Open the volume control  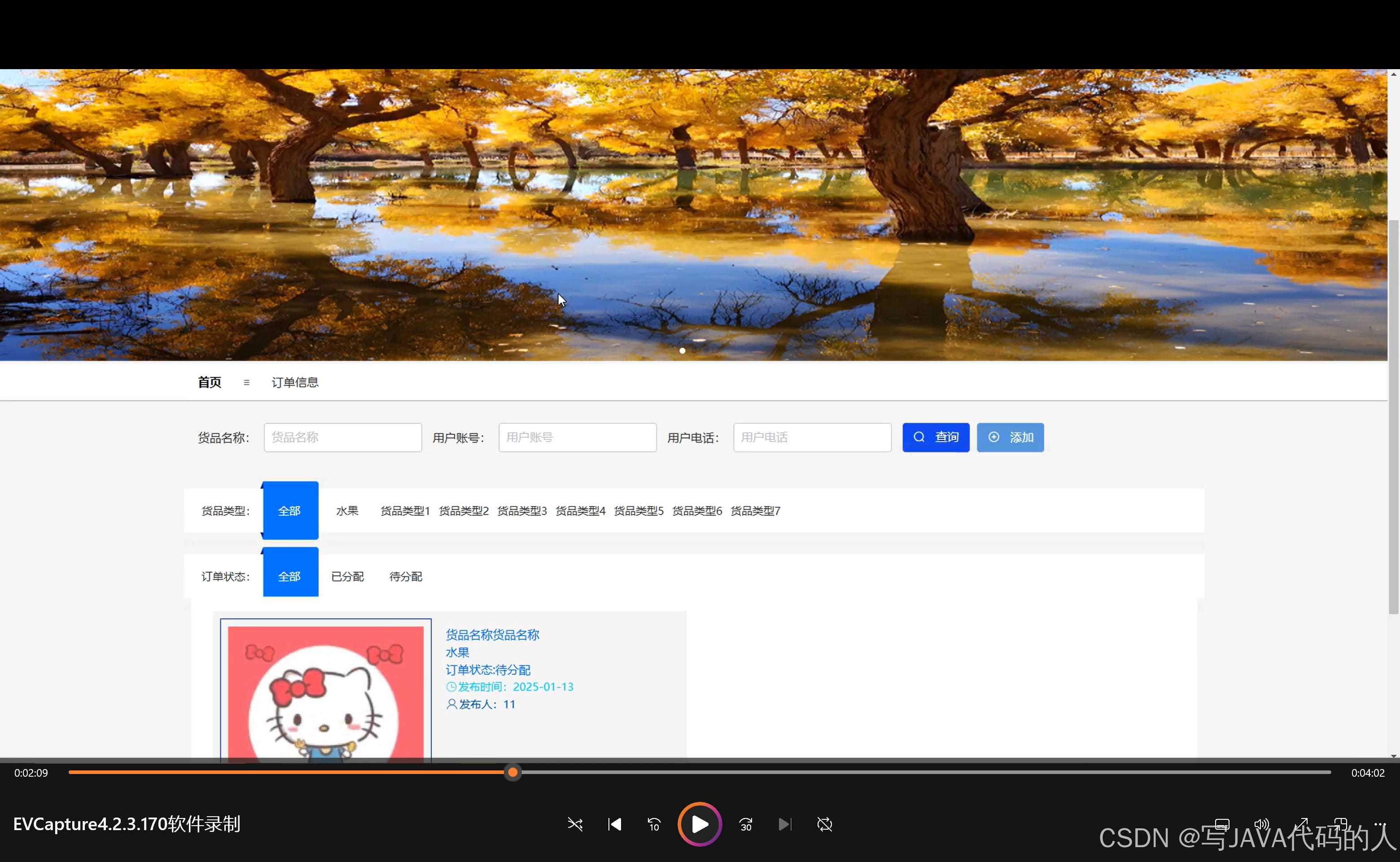click(x=1261, y=824)
